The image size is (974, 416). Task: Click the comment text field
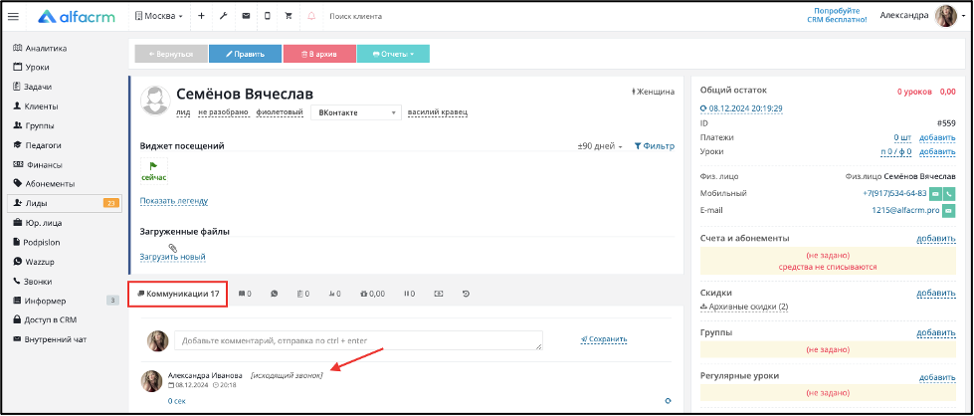pos(358,340)
